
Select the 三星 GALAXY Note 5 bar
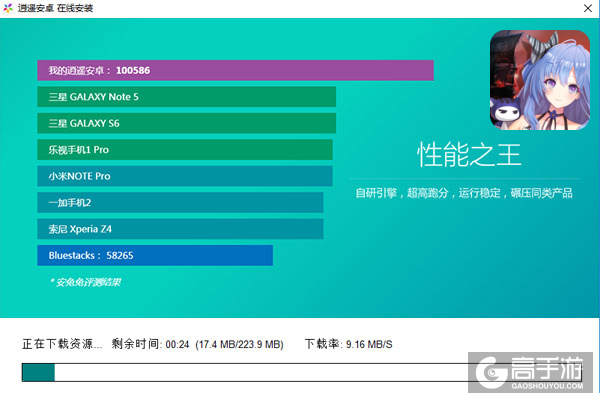(x=186, y=96)
